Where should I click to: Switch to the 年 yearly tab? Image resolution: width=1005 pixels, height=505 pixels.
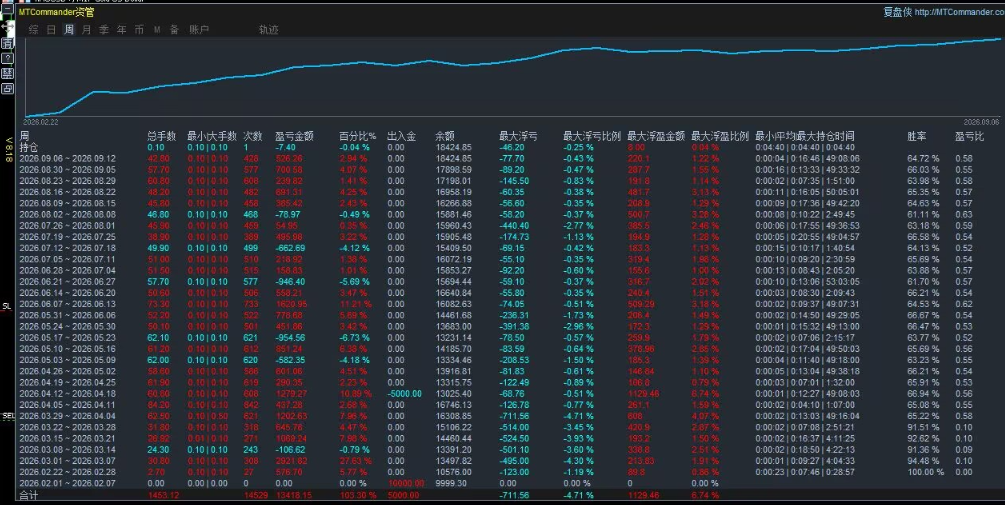pos(122,29)
